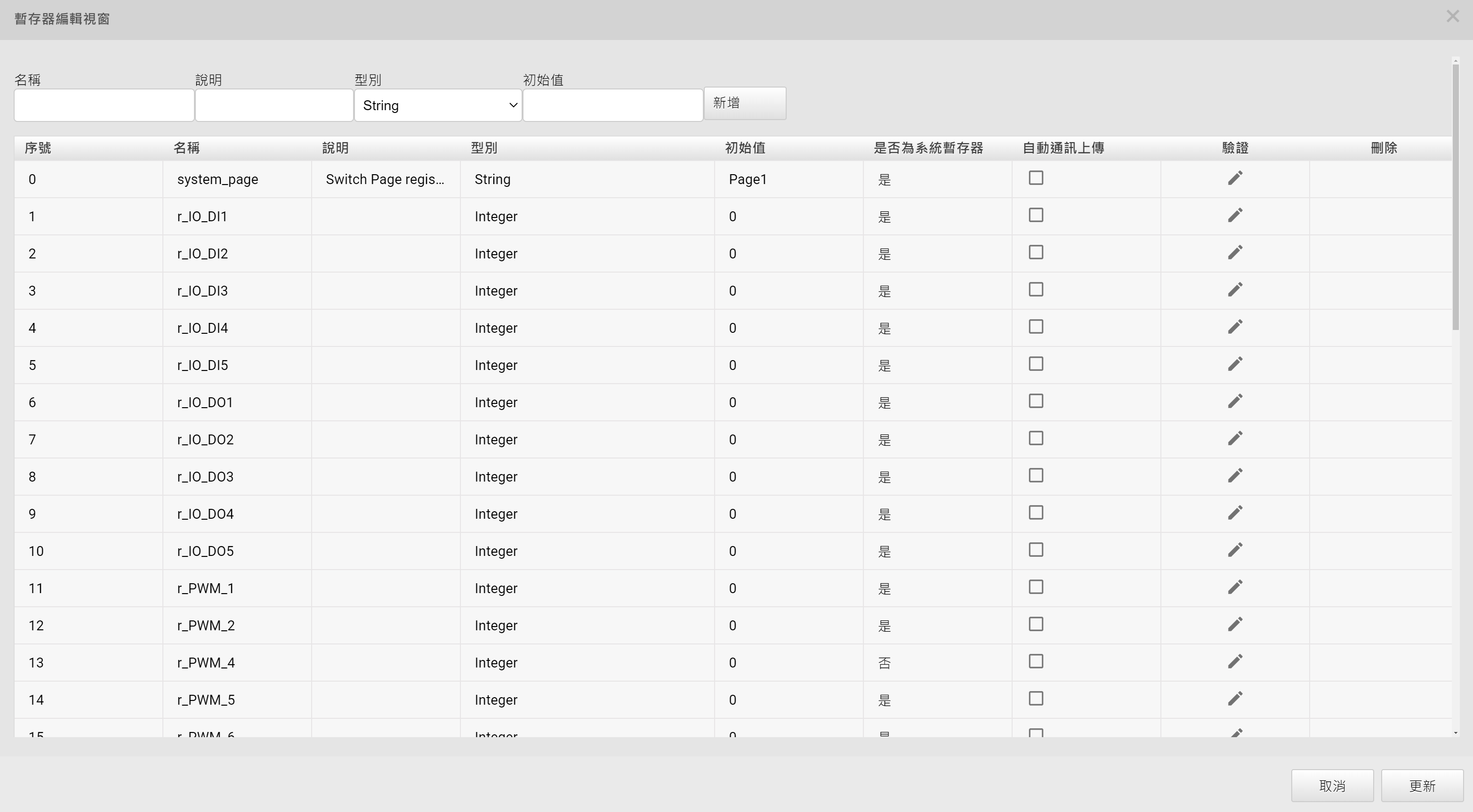Viewport: 1473px width, 812px height.
Task: Click pencil icon in r_IO_DI3 row
Action: [x=1235, y=290]
